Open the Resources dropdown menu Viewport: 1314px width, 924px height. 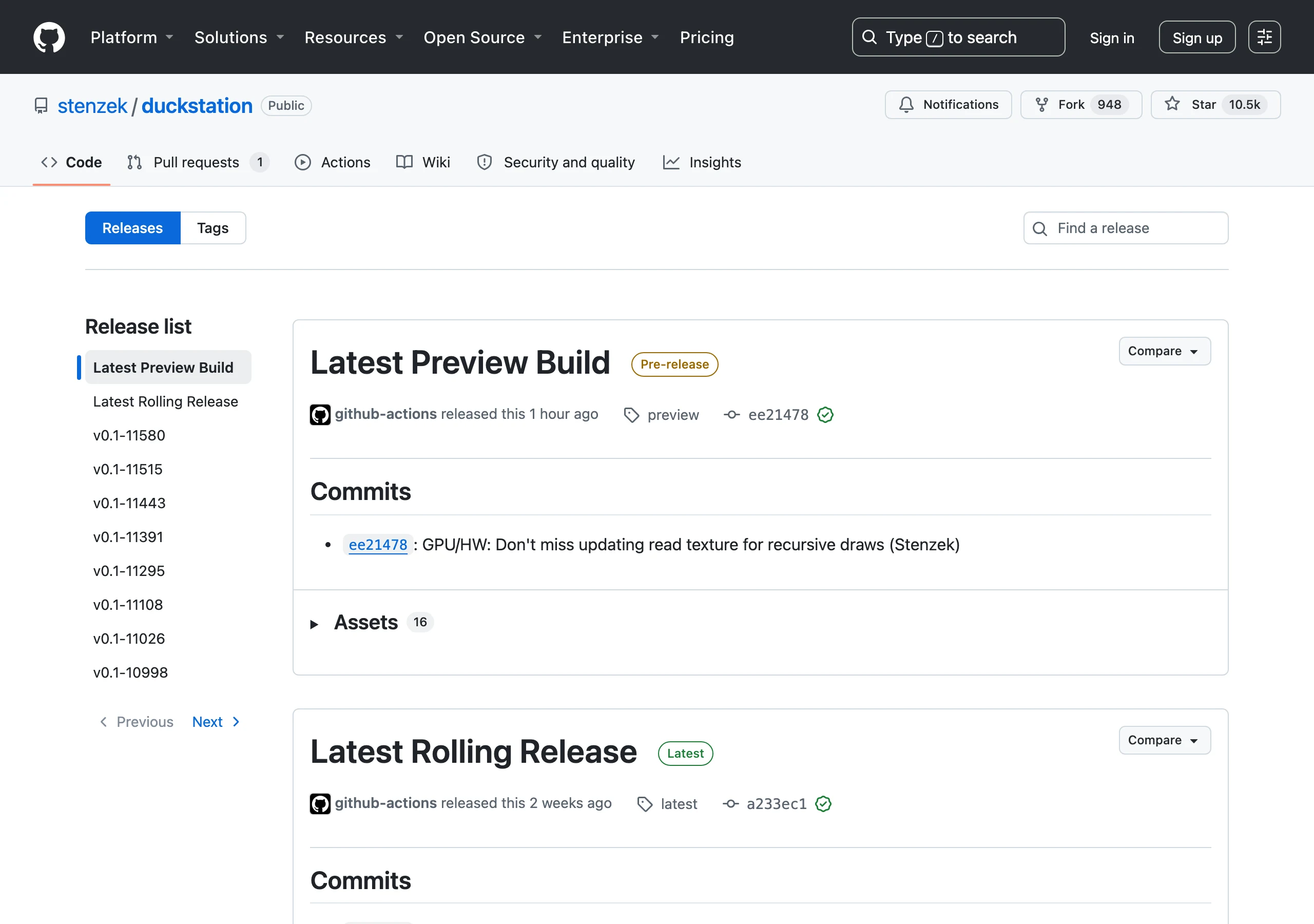(x=354, y=37)
